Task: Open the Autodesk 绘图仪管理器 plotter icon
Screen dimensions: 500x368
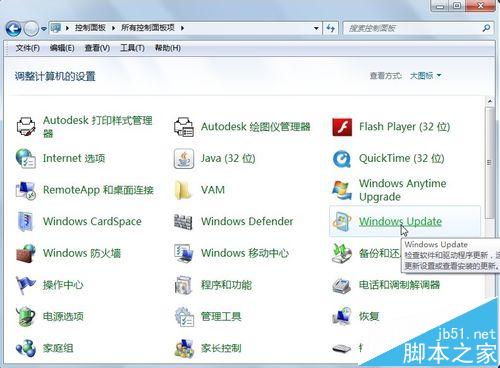Action: tap(184, 126)
